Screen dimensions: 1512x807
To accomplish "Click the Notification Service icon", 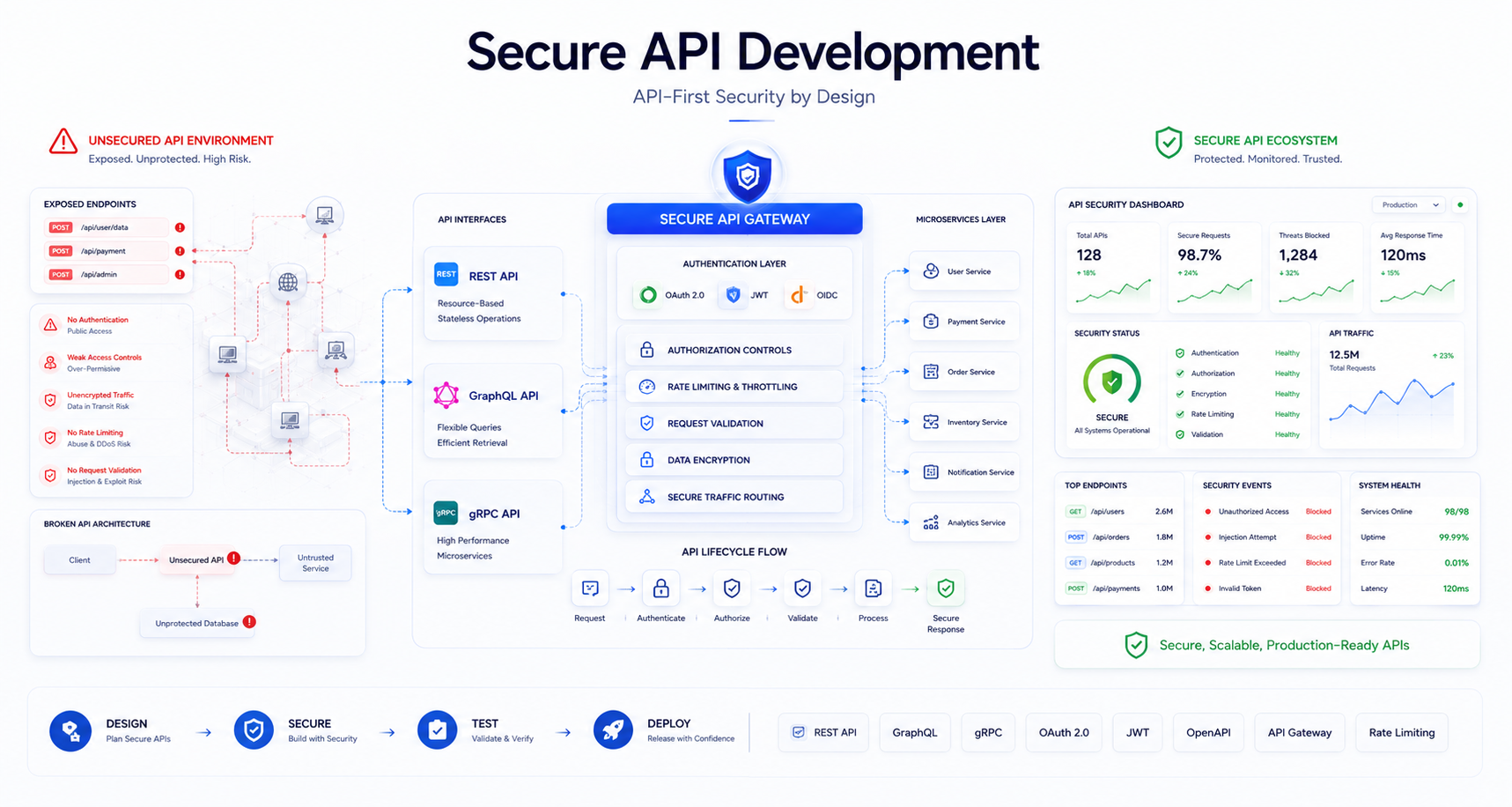I will coord(931,472).
